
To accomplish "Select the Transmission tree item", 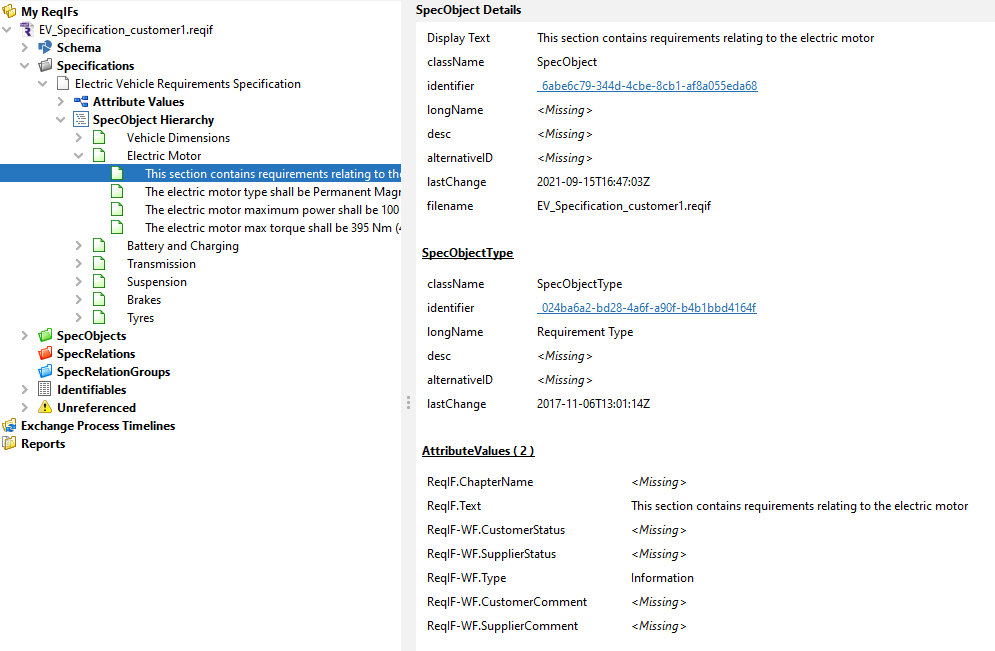I will tap(161, 264).
